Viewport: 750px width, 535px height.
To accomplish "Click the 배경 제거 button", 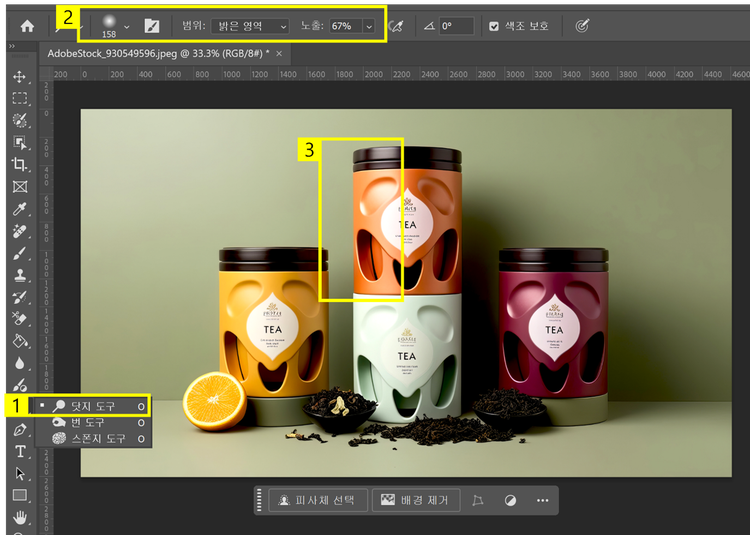I will pyautogui.click(x=415, y=500).
